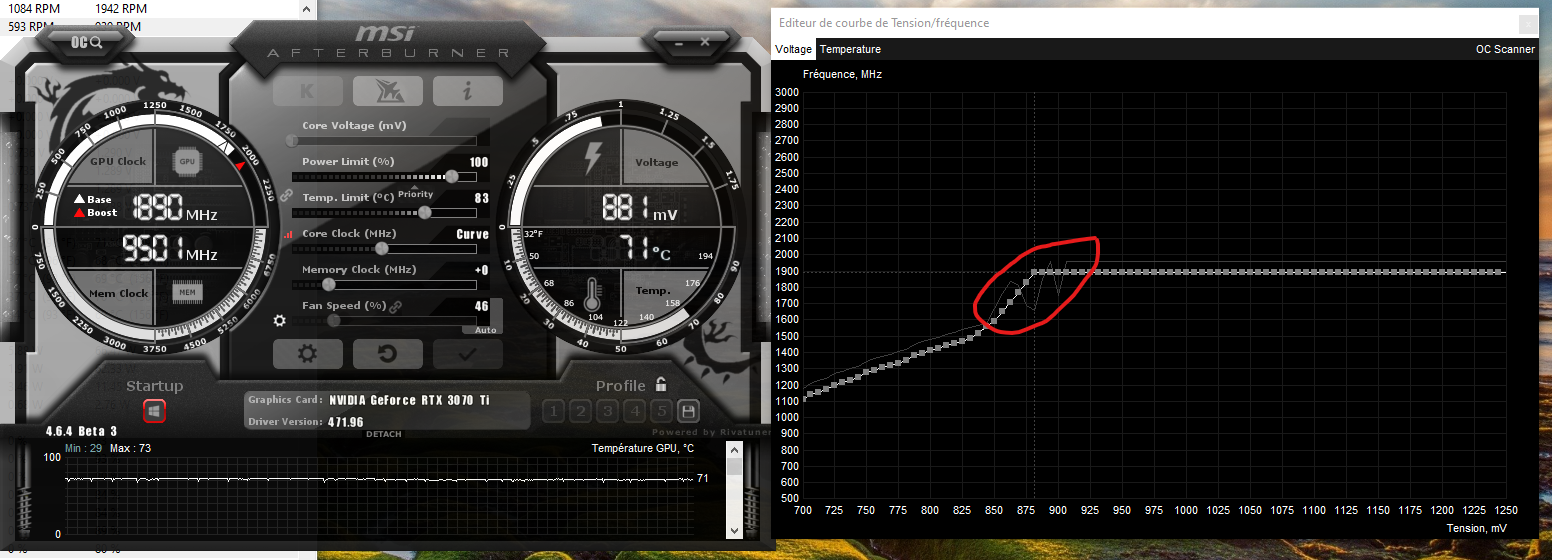Close Afterburner with the X button
Screen dimensions: 1552x560
tap(705, 41)
